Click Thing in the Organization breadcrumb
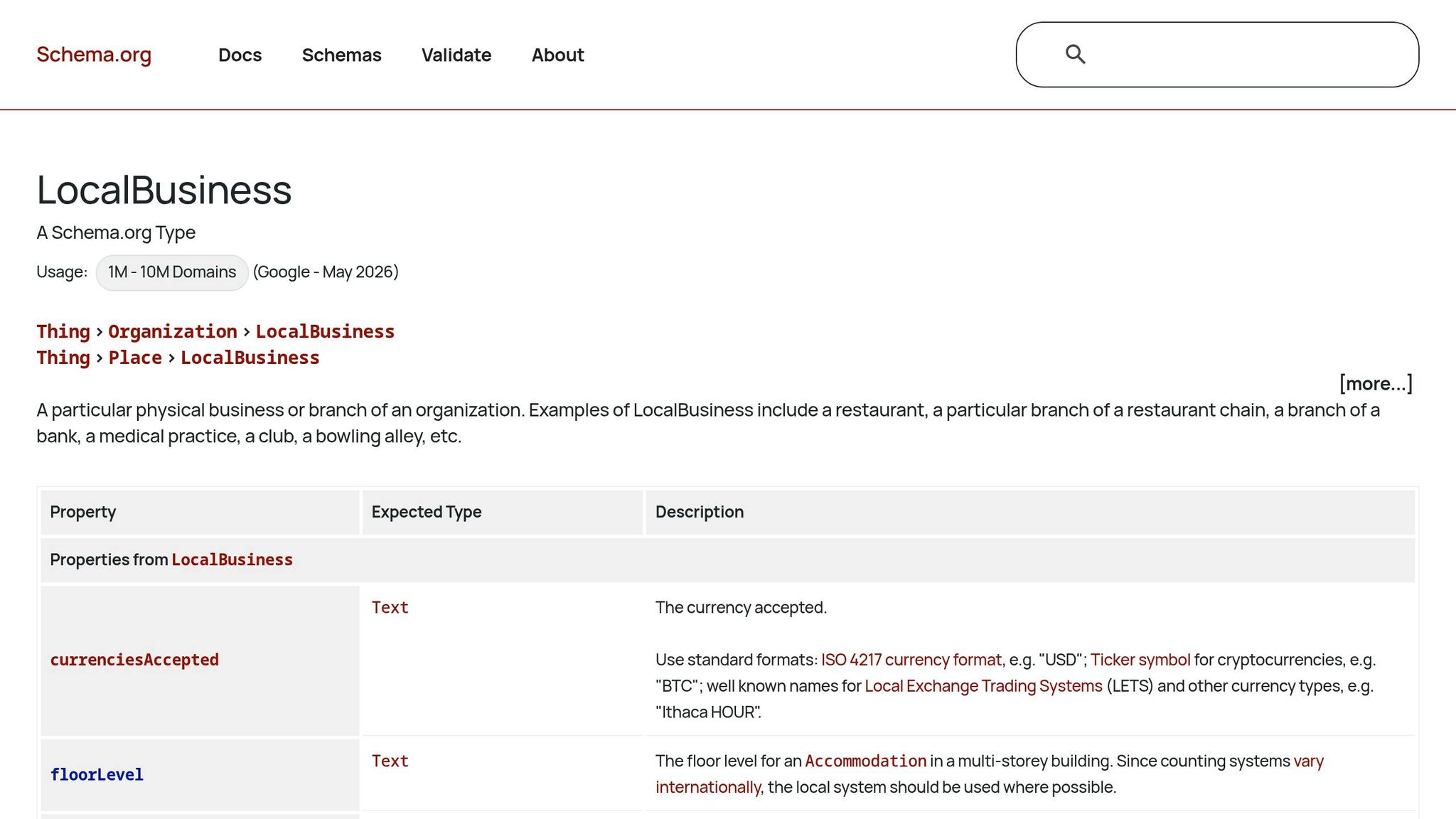The width and height of the screenshot is (1456, 819). [x=63, y=331]
